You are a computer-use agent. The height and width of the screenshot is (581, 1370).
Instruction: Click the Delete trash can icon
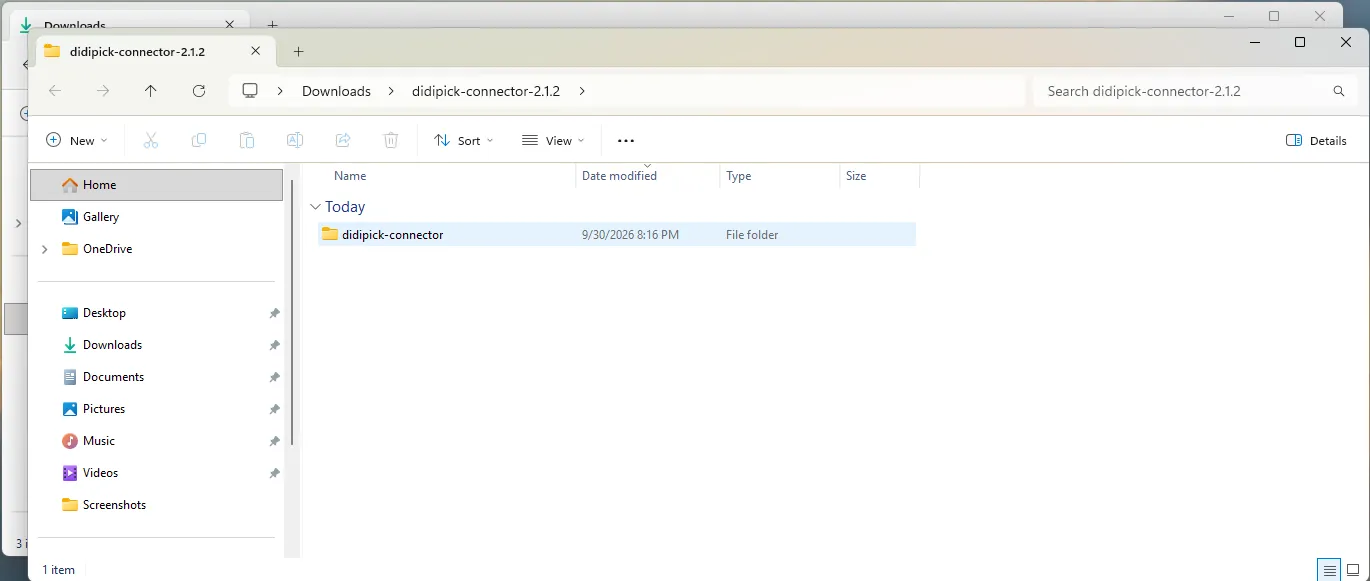pos(391,141)
